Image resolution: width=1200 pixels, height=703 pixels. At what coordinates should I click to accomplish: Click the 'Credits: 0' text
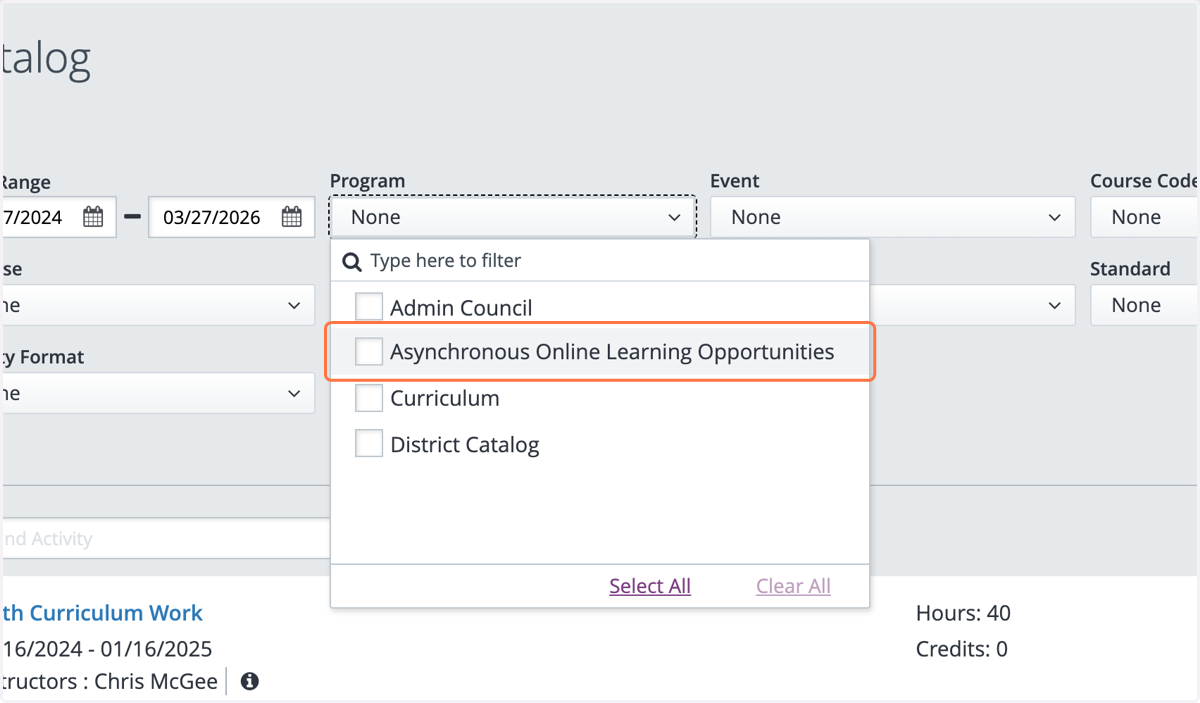coord(962,649)
